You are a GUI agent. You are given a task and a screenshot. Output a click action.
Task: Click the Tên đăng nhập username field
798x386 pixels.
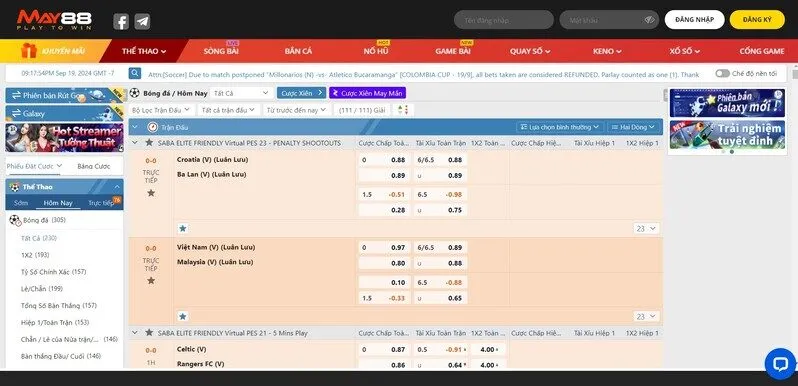click(503, 20)
